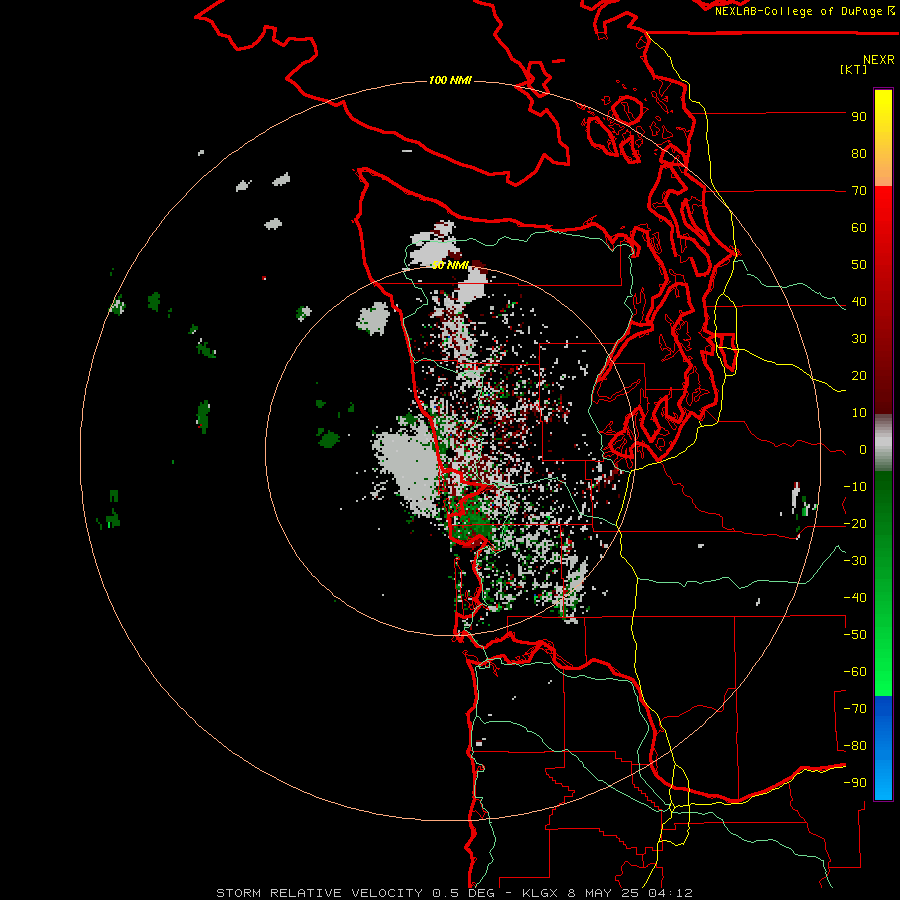Click the -10 value on velocity scale

point(855,487)
